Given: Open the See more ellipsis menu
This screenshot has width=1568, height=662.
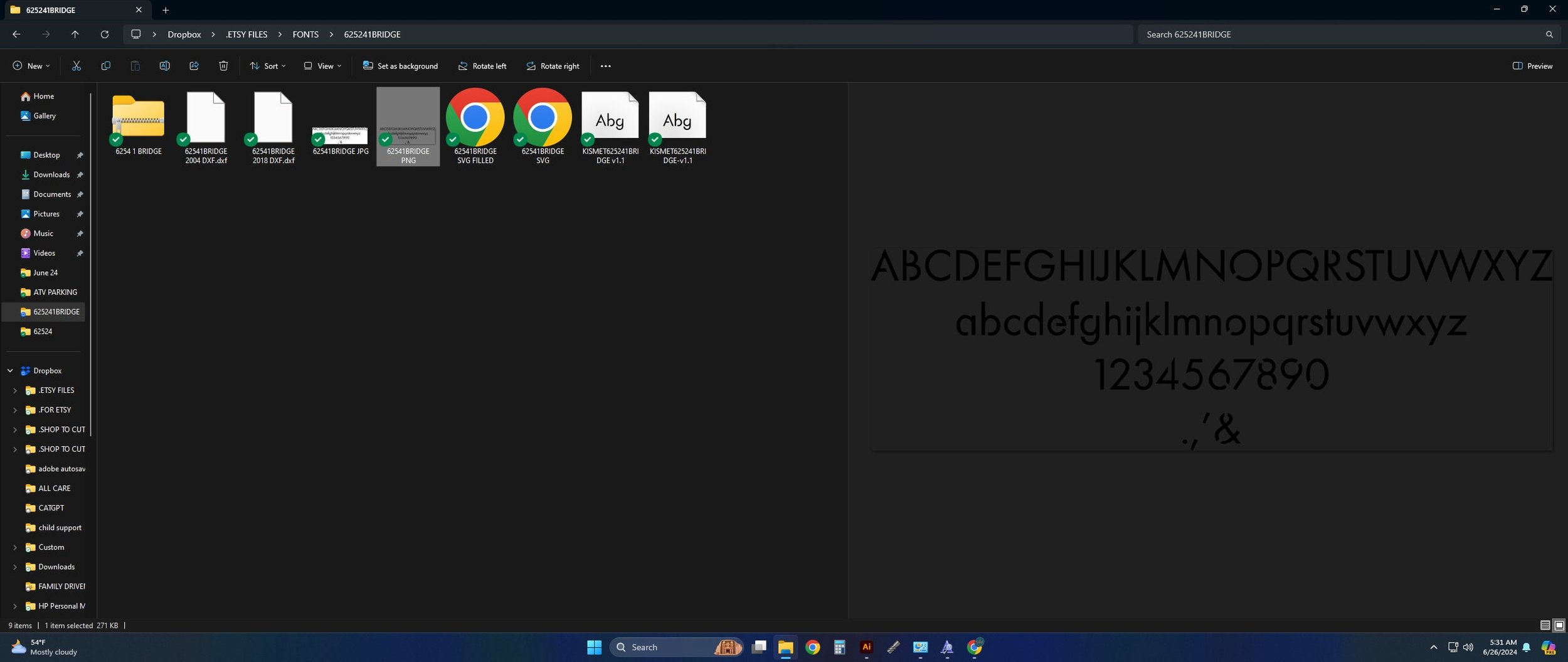Looking at the screenshot, I should point(605,66).
